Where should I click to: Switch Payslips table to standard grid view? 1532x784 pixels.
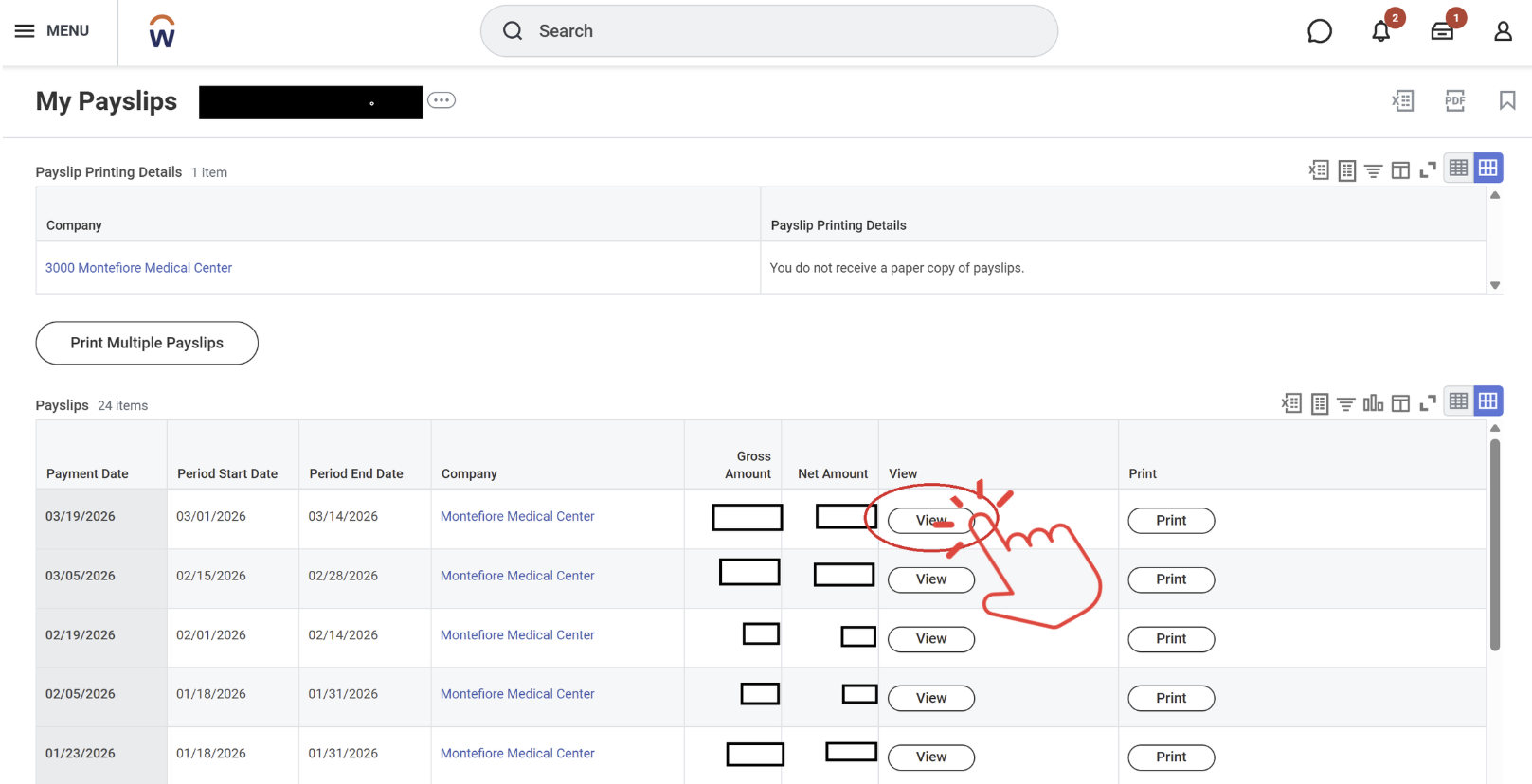(1488, 401)
